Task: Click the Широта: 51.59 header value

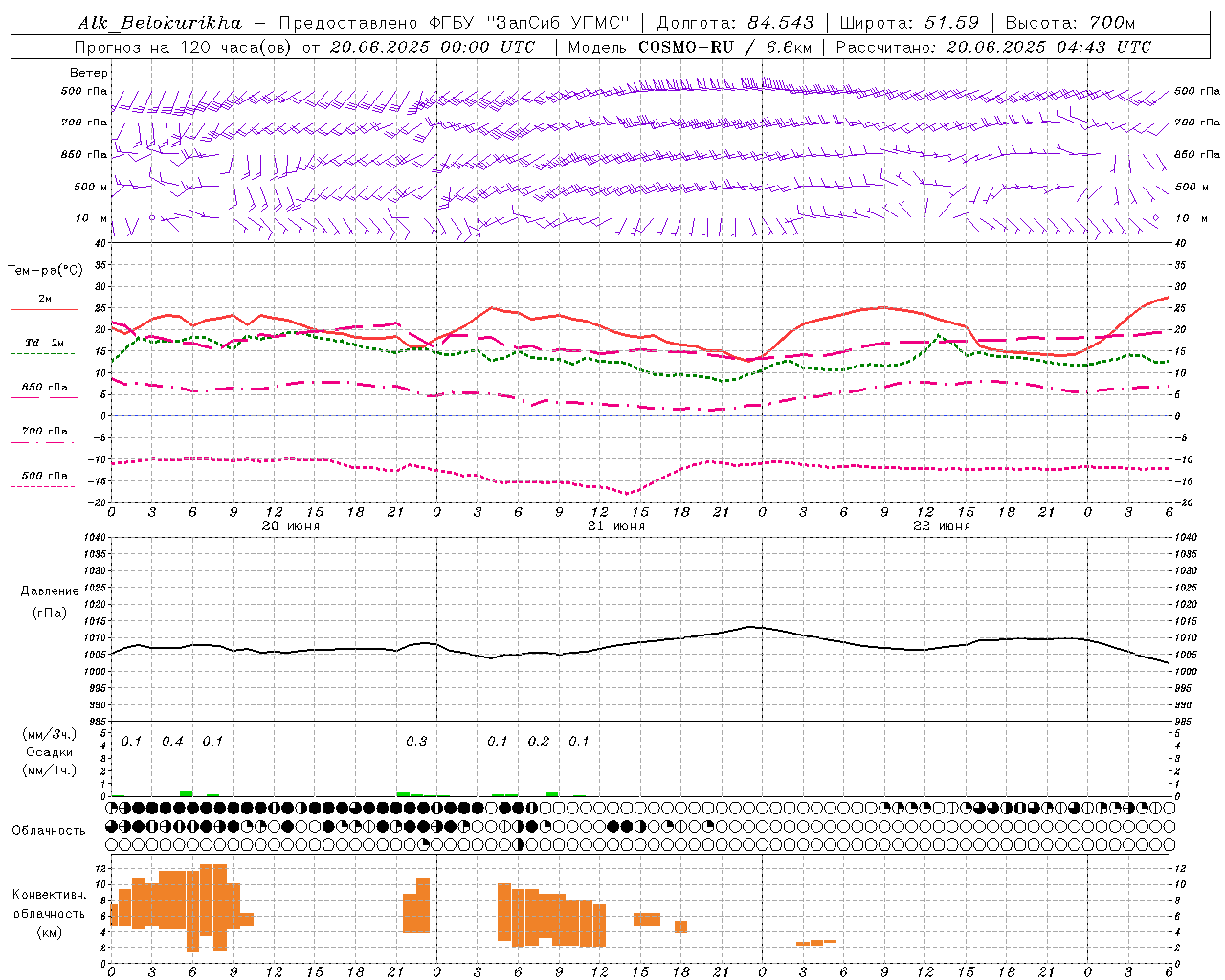Action: pyautogui.click(x=910, y=23)
